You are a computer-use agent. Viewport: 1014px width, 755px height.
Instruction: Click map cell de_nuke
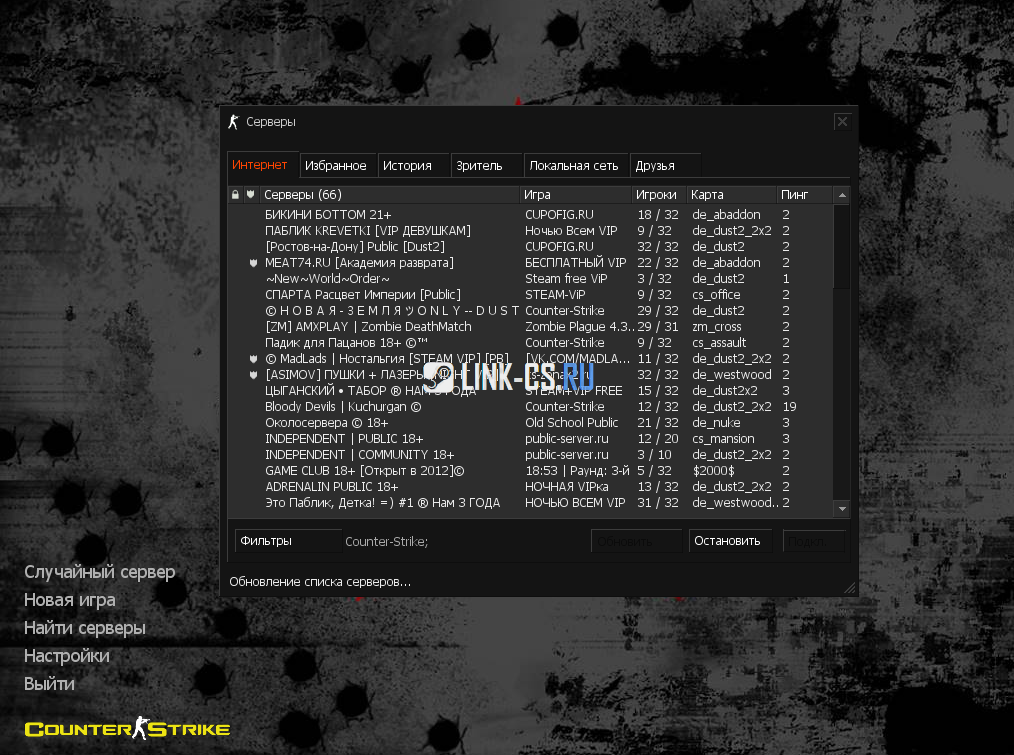tap(716, 422)
